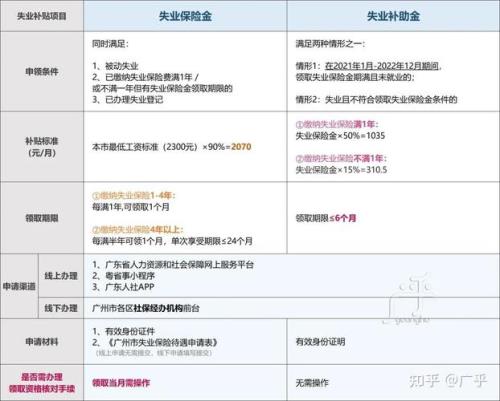This screenshot has width=500, height=401.
Task: Click the 补贴标准 (元/月) row label
Action: tap(42, 147)
